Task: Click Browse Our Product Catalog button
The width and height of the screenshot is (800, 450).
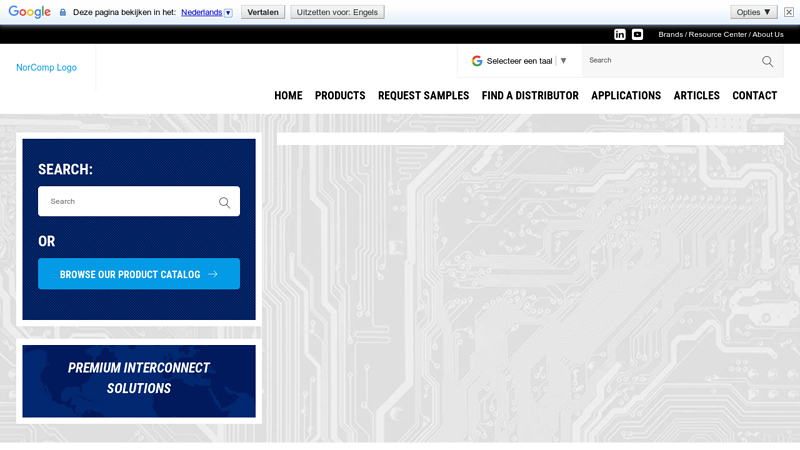Action: coord(139,274)
